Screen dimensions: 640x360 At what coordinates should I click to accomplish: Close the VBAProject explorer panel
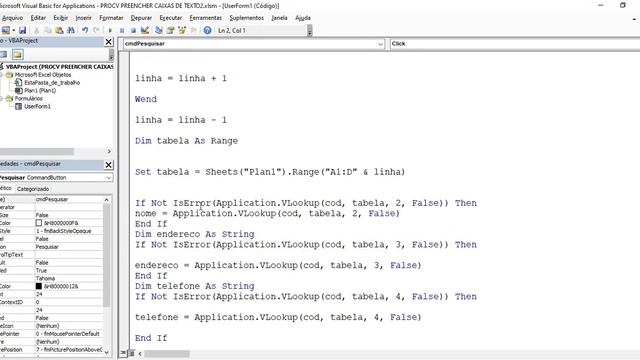click(x=109, y=42)
